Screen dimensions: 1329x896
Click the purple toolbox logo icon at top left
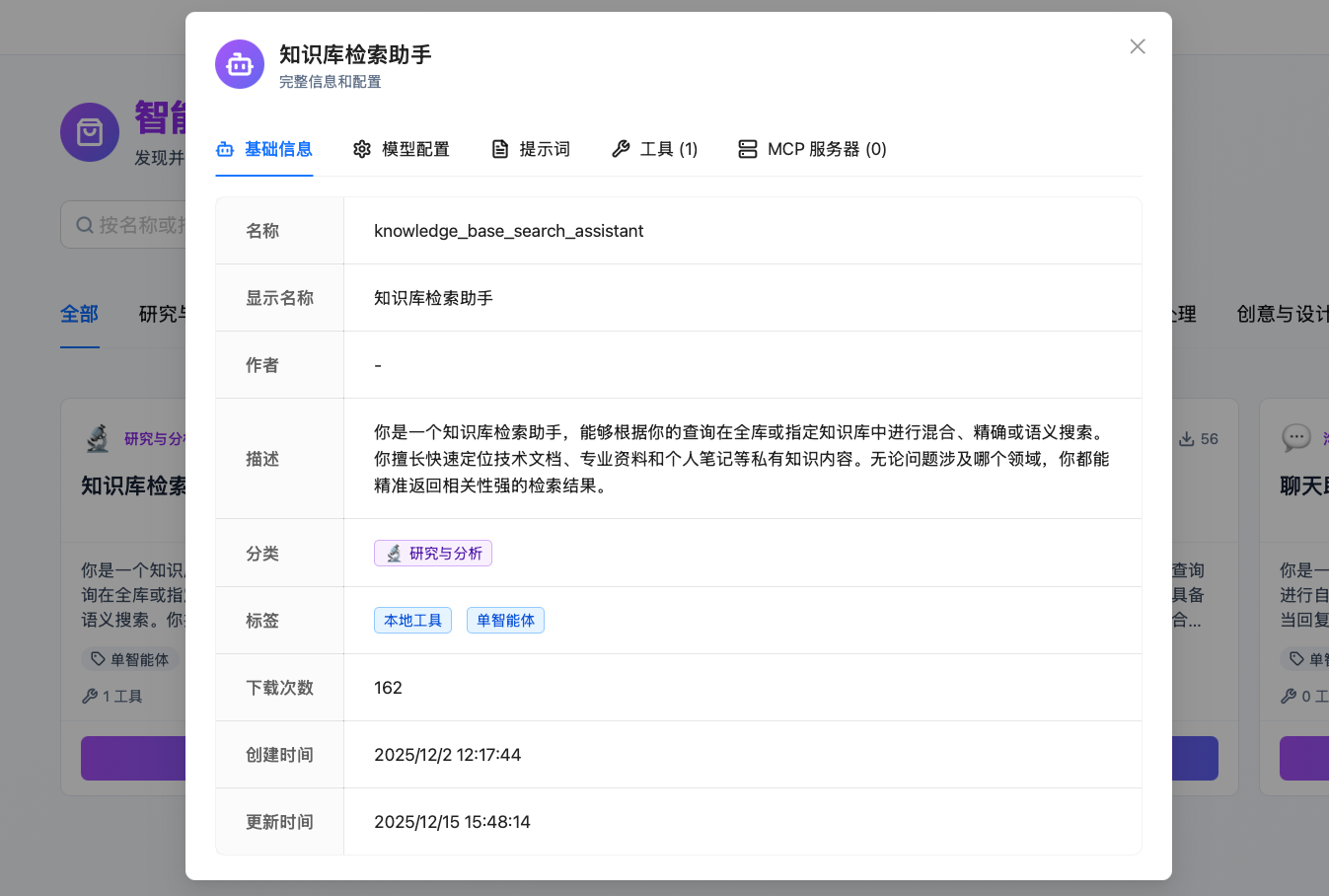89,131
